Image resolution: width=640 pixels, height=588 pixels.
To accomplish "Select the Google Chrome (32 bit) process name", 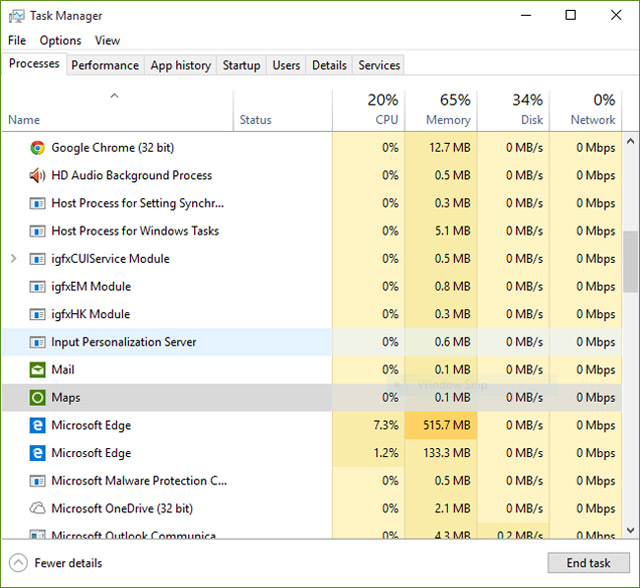I will click(x=113, y=148).
